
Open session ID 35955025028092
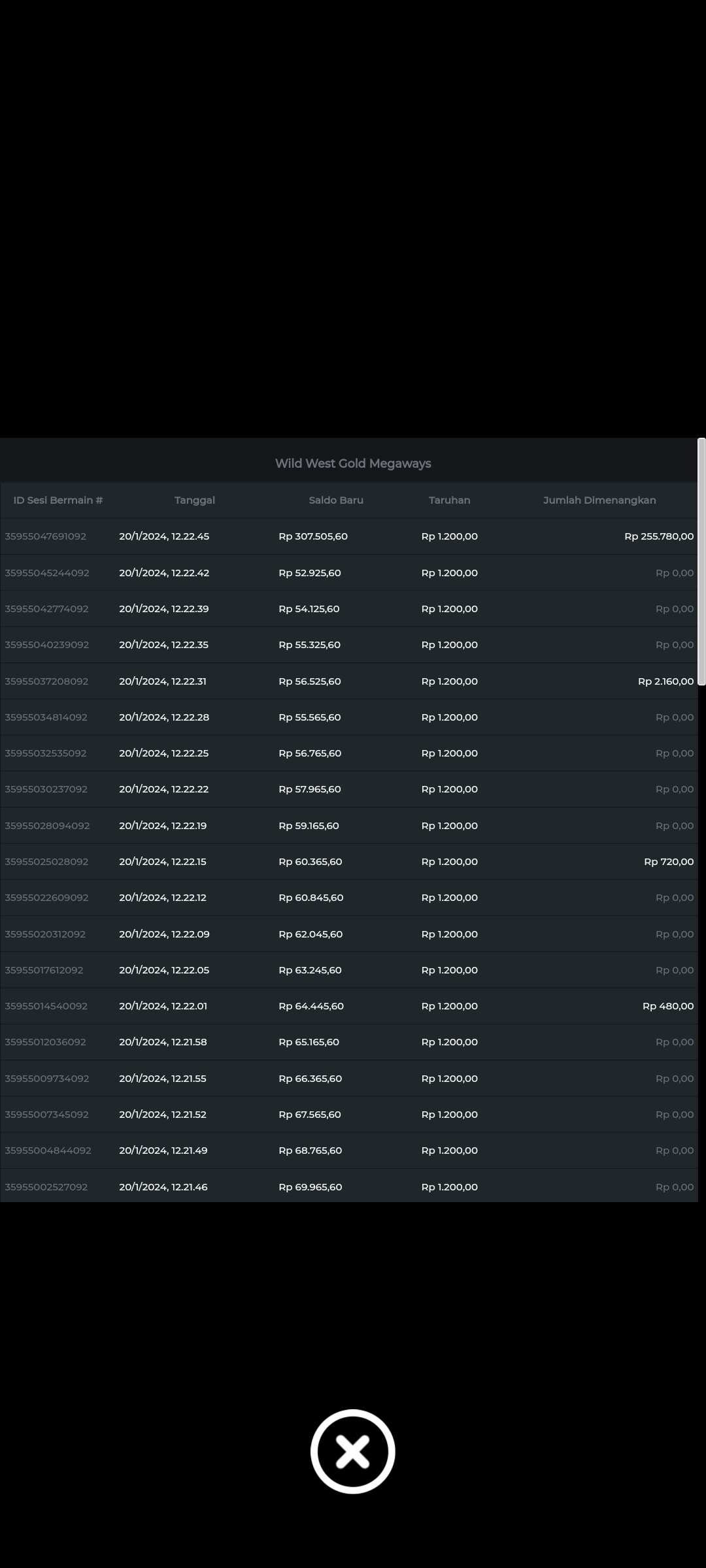(x=46, y=861)
